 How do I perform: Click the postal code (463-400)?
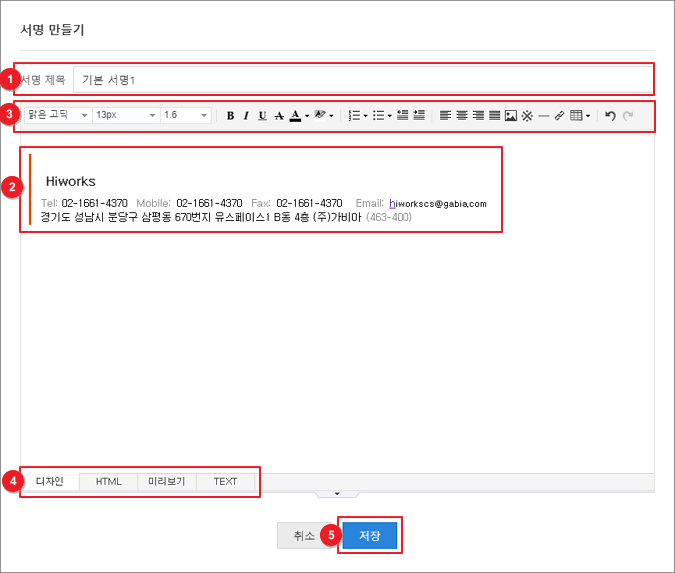(389, 217)
